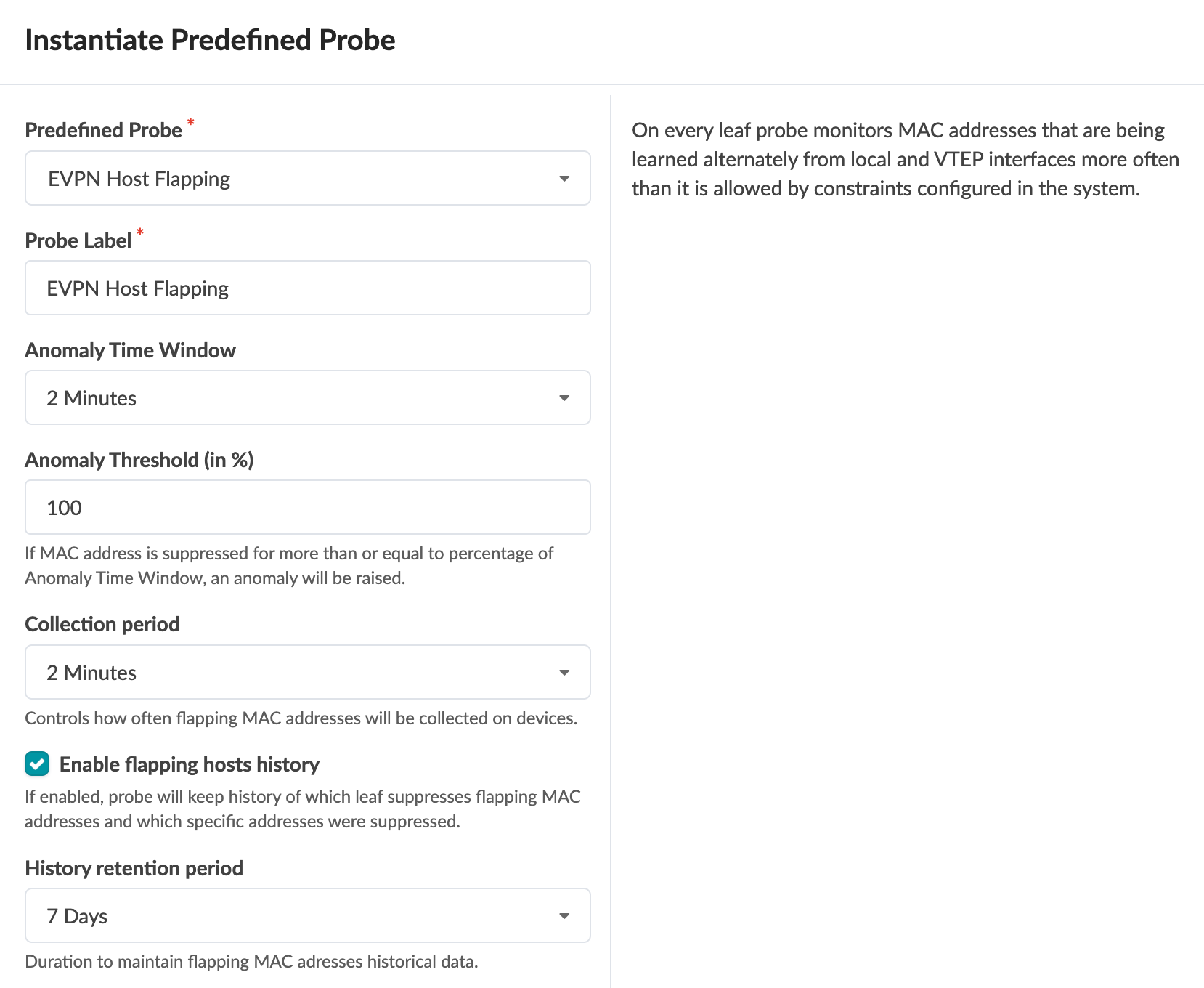
Task: Click the caret arrow in Collection period selector
Action: click(x=564, y=673)
